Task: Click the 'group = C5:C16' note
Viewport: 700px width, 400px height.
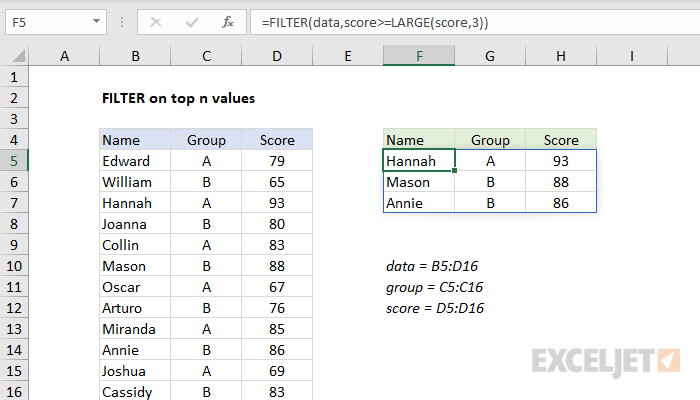Action: [434, 287]
